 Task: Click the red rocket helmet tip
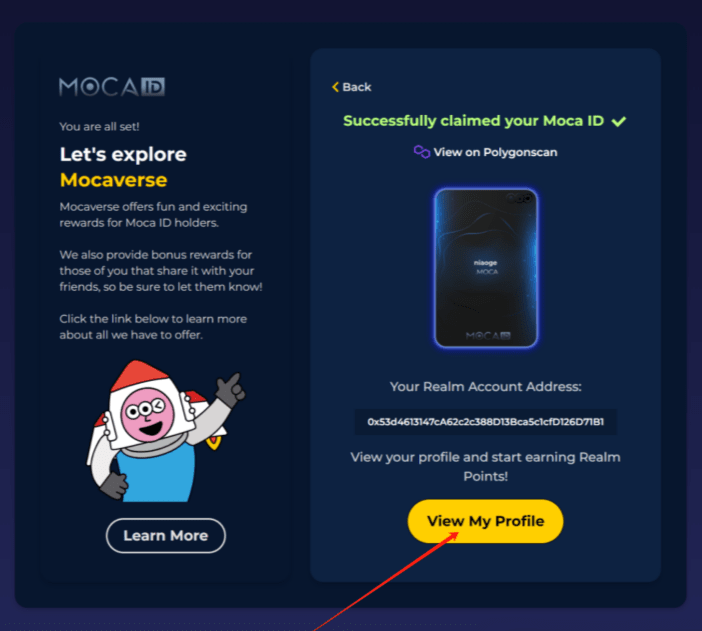[x=141, y=373]
